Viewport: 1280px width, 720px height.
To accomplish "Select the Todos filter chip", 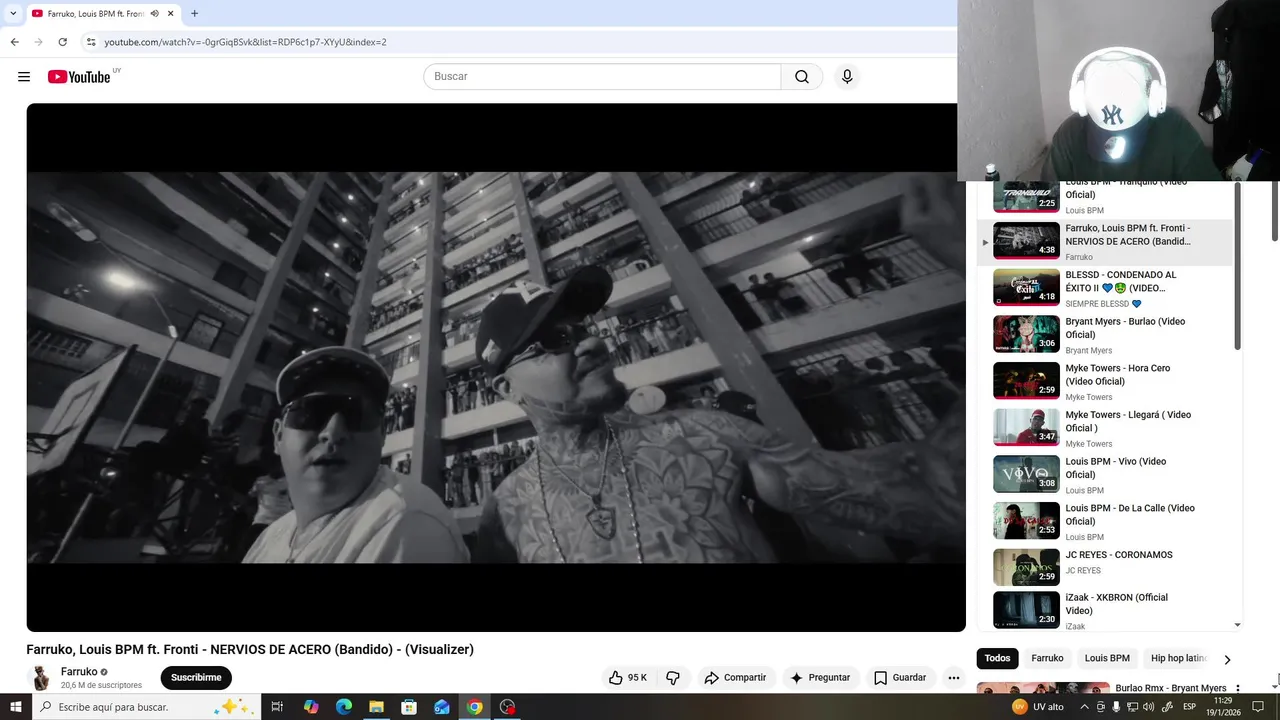I will pos(997,658).
